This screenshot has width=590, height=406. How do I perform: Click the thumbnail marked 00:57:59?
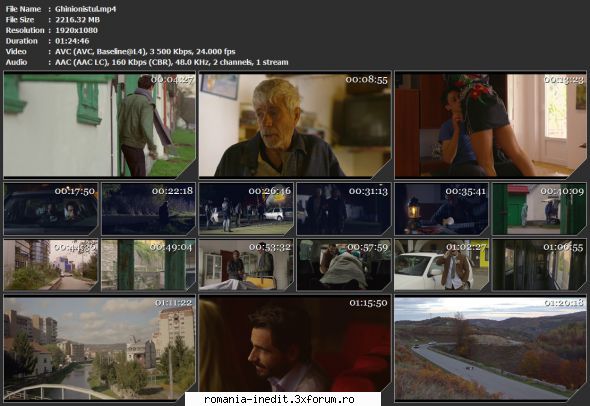click(344, 265)
